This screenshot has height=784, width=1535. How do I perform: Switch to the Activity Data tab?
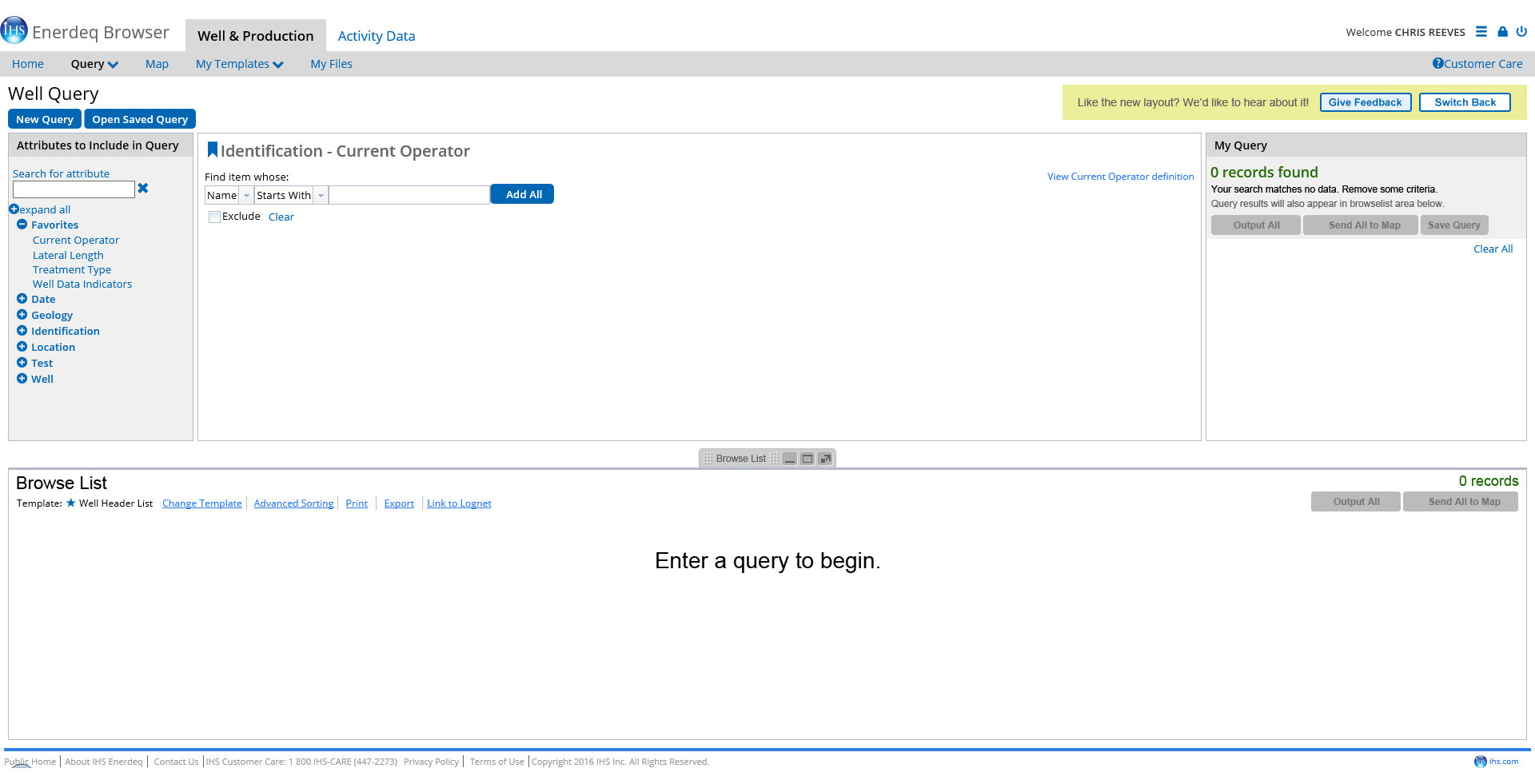coord(376,36)
